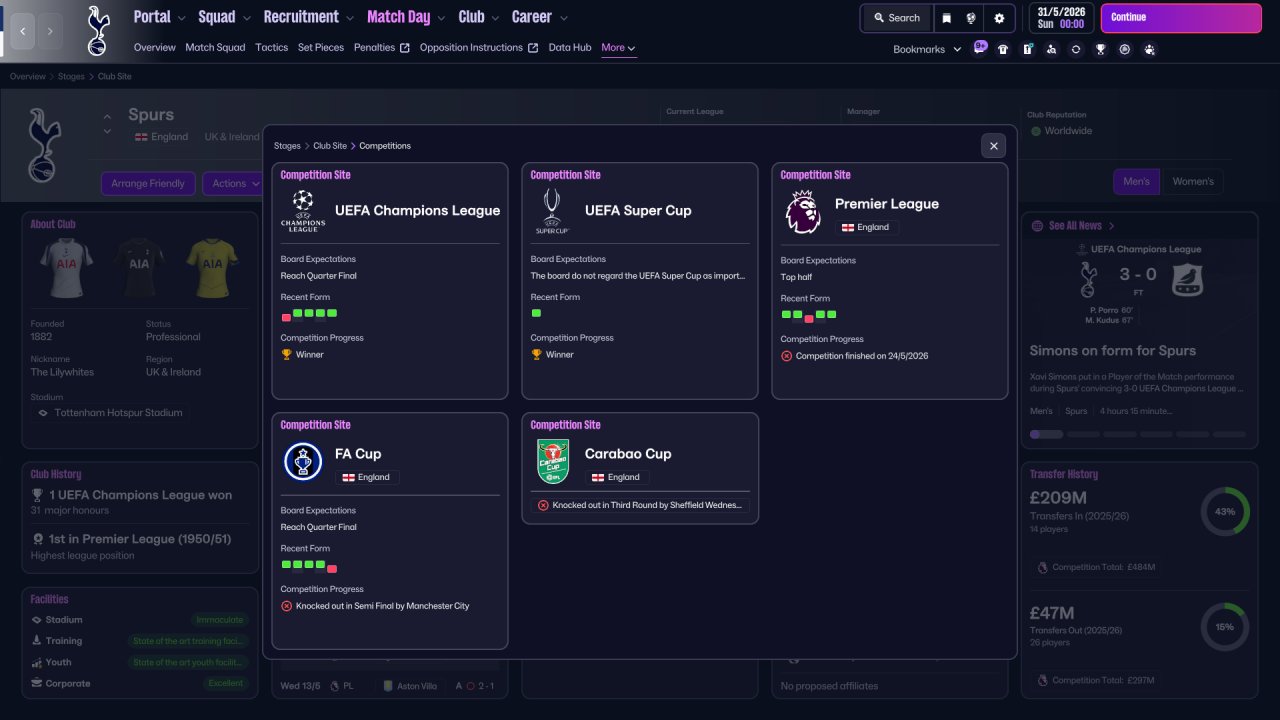
Task: Open the FA Cup Competition Site link
Action: (315, 425)
